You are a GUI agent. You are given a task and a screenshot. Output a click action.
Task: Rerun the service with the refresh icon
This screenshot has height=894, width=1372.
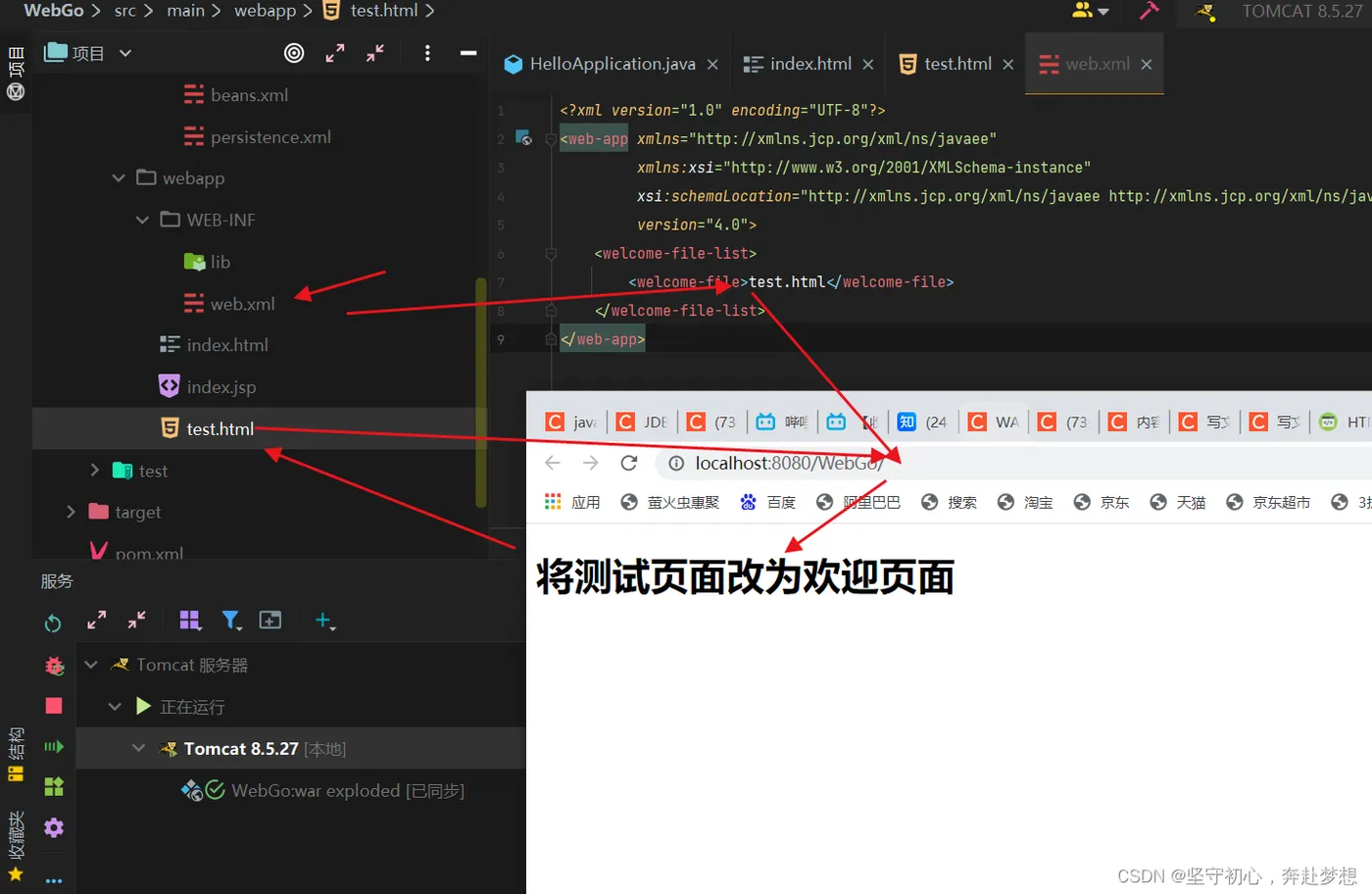tap(53, 623)
